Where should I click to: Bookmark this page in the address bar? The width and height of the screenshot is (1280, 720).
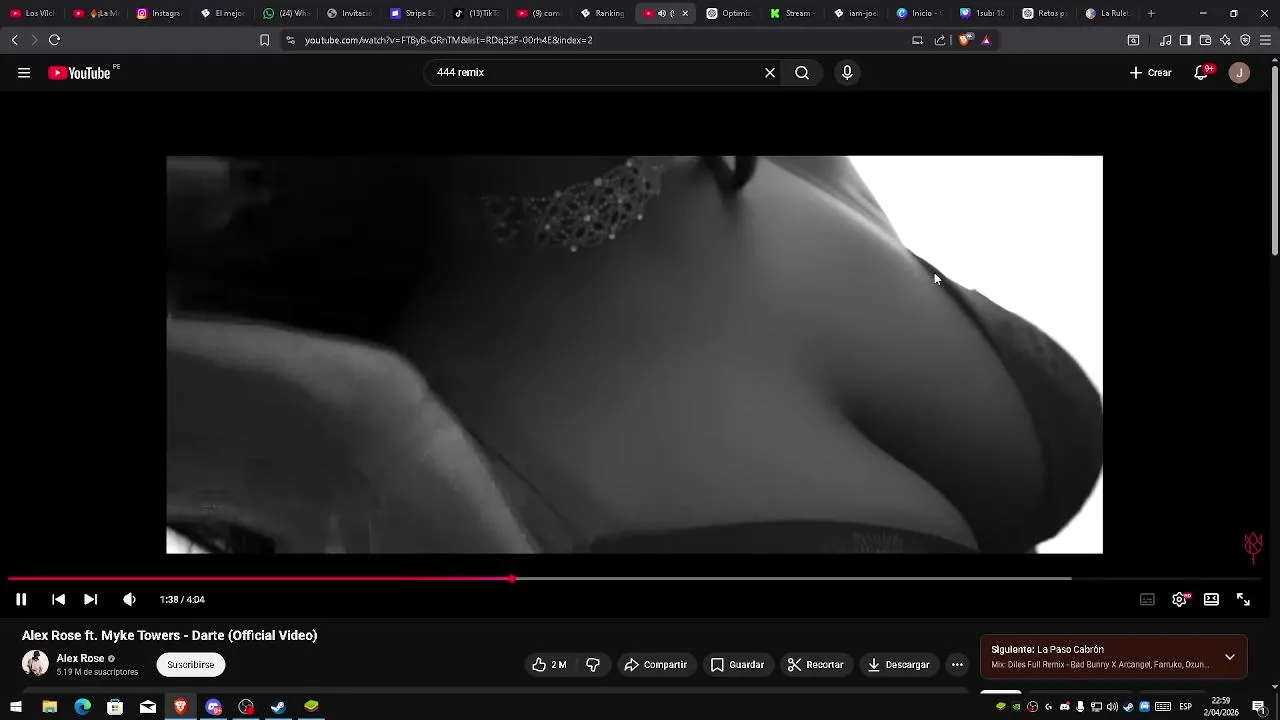(264, 40)
